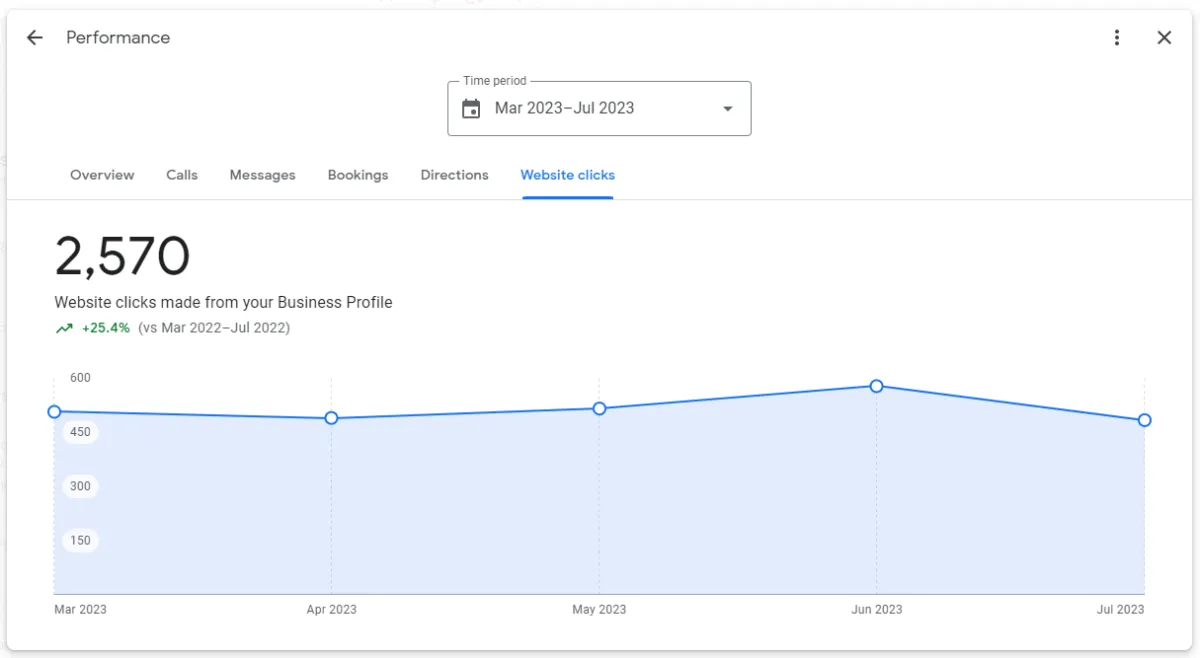The width and height of the screenshot is (1200, 658).
Task: Close the Performance panel with the X
Action: 1164,38
